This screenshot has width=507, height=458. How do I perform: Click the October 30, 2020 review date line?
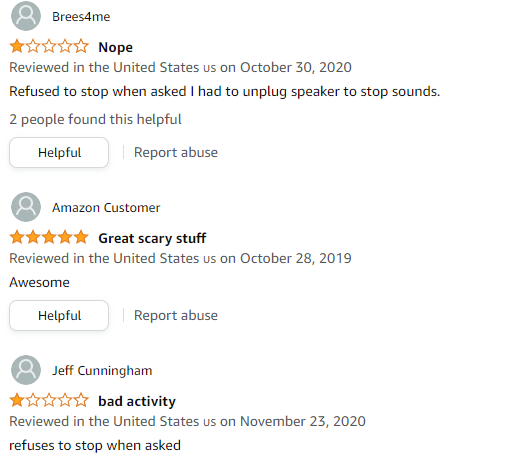pyautogui.click(x=180, y=67)
